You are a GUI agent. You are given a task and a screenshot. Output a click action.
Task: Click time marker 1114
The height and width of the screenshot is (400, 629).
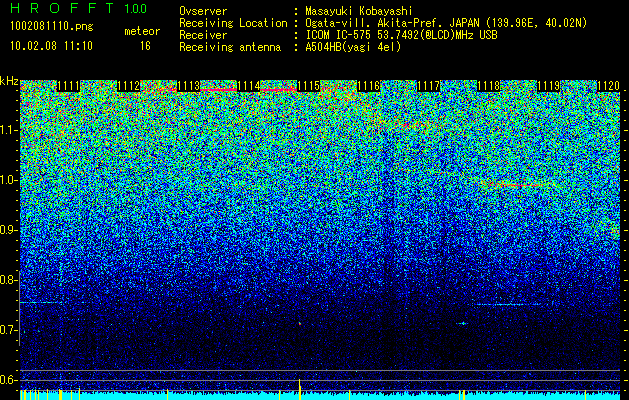tap(249, 86)
